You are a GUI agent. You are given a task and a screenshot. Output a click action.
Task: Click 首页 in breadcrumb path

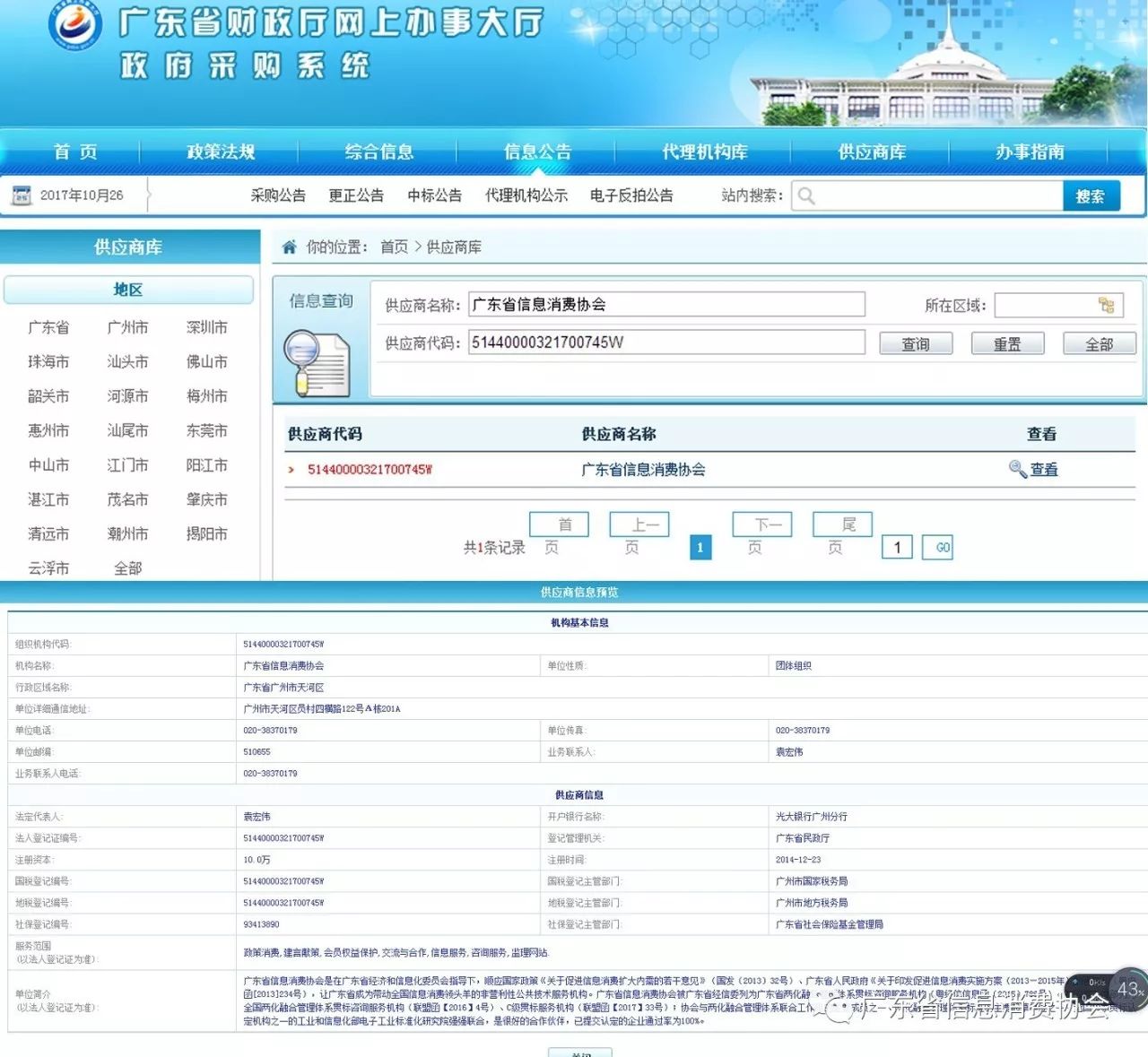pos(395,247)
